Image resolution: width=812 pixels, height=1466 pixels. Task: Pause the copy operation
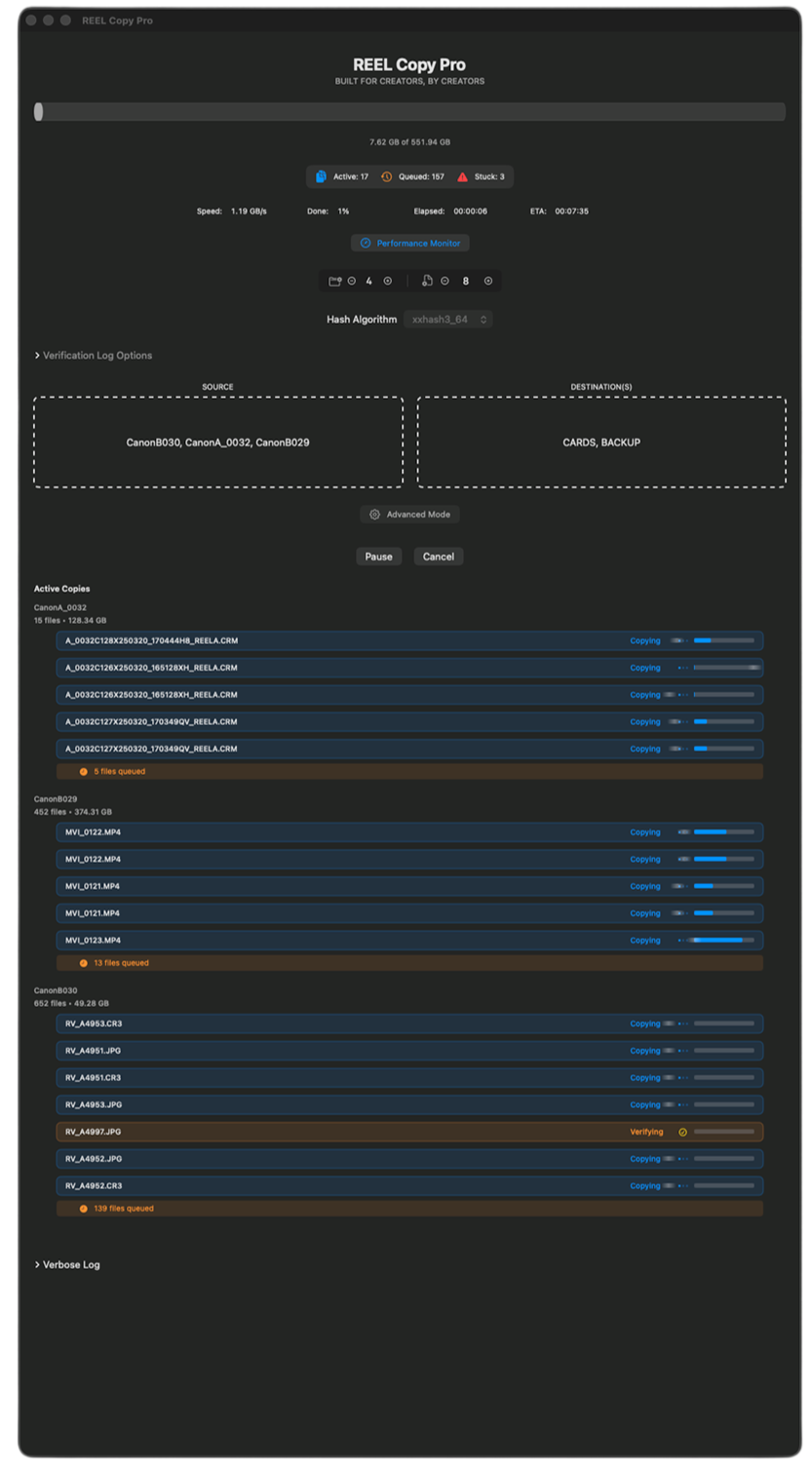(378, 557)
